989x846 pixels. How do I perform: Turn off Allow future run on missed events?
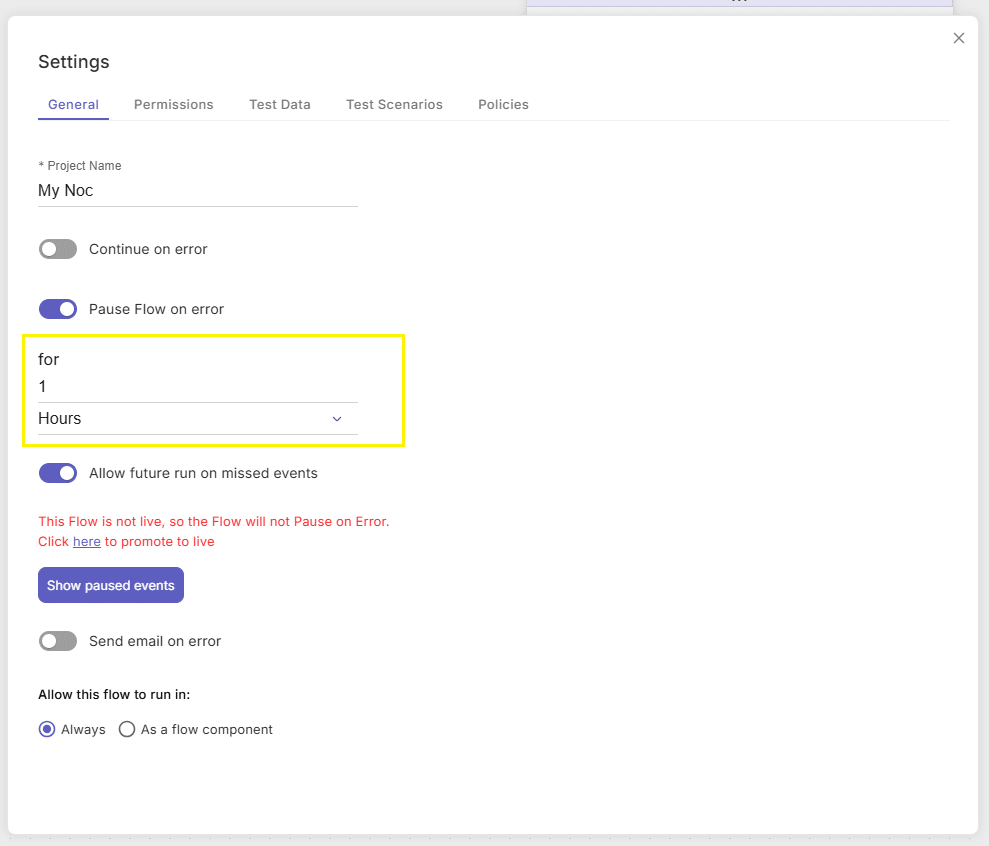(58, 473)
